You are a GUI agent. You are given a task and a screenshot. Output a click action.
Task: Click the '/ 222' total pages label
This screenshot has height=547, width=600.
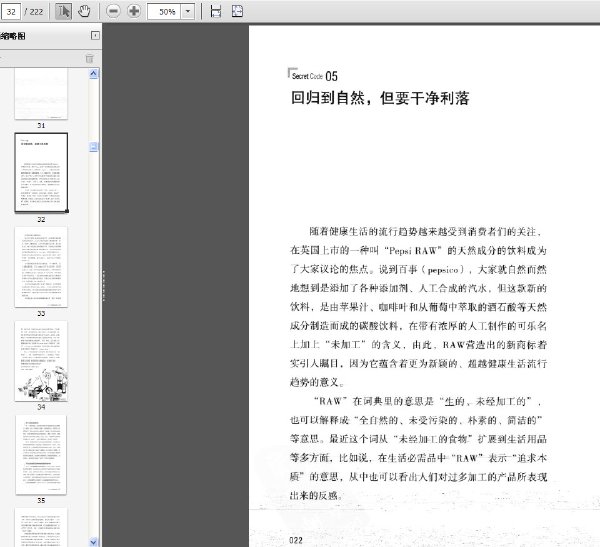point(34,12)
